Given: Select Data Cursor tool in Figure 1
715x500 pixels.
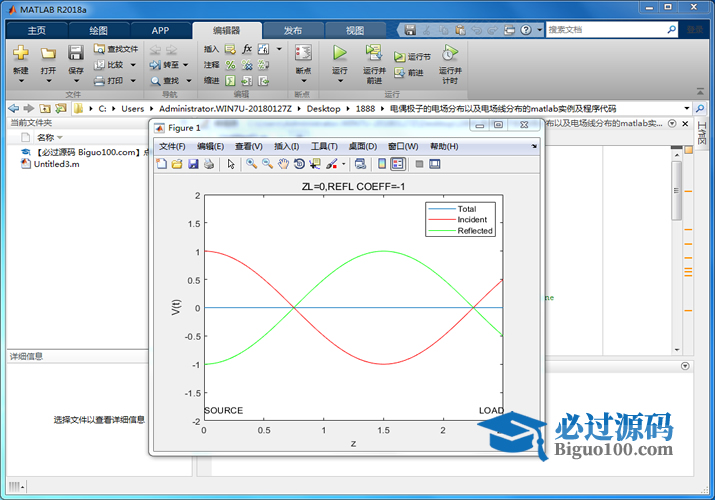Looking at the screenshot, I should click(315, 164).
